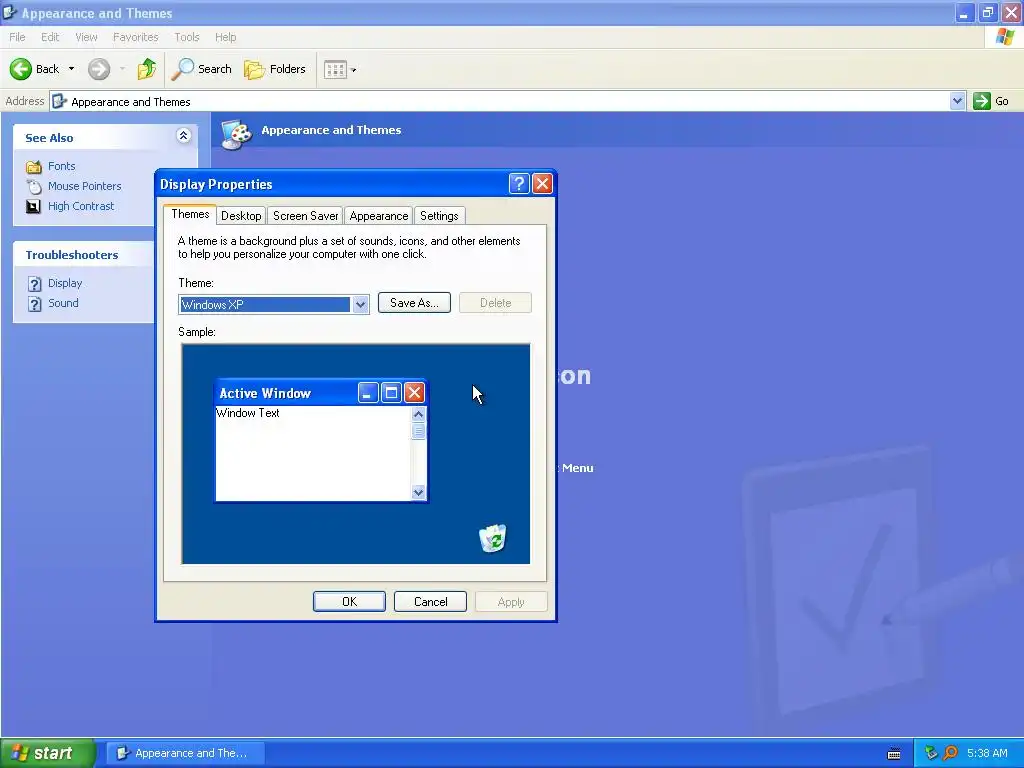
Task: Go up one folder level icon
Action: (146, 69)
